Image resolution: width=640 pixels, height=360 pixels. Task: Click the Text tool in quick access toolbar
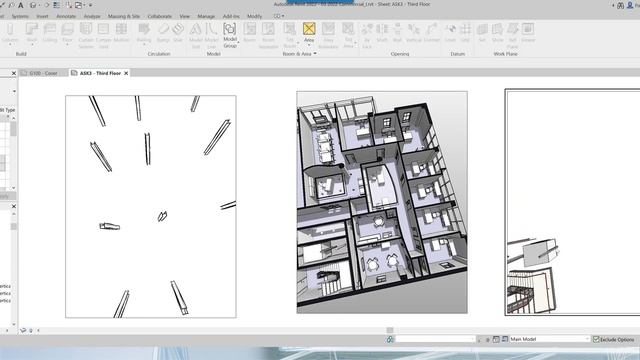pos(21,5)
